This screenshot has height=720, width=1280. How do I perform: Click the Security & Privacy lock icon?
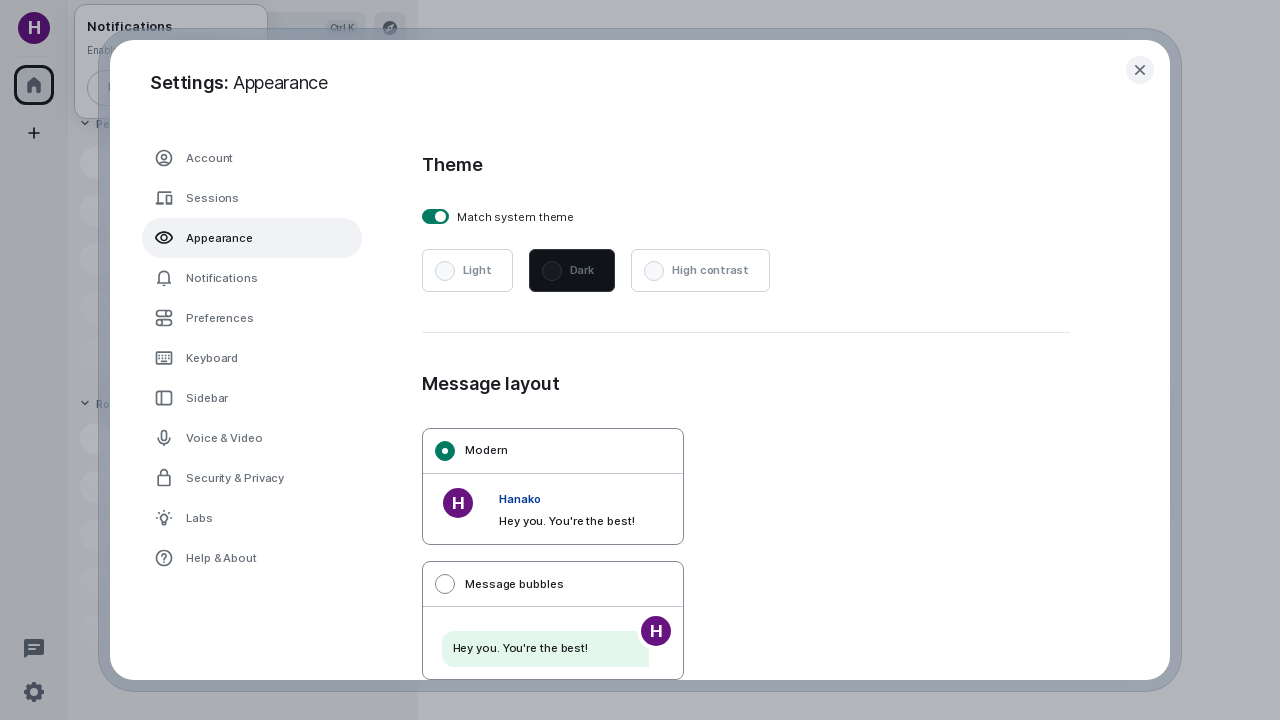[164, 478]
